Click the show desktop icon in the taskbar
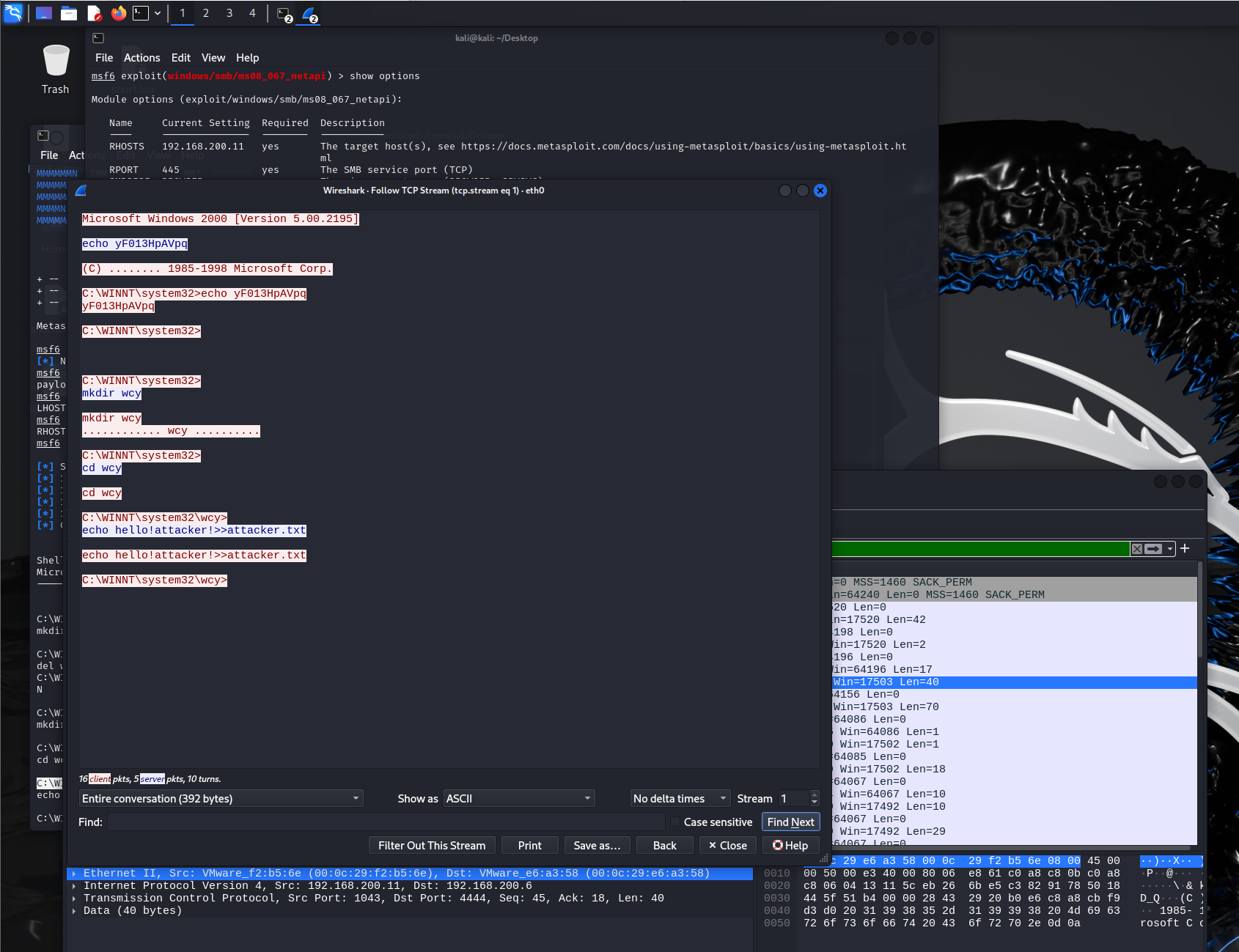 coord(44,12)
